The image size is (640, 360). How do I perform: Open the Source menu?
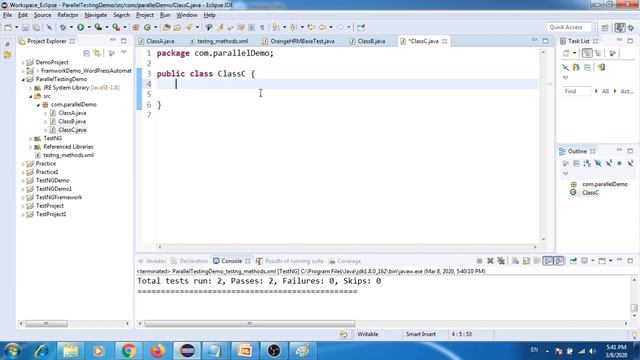pos(42,15)
